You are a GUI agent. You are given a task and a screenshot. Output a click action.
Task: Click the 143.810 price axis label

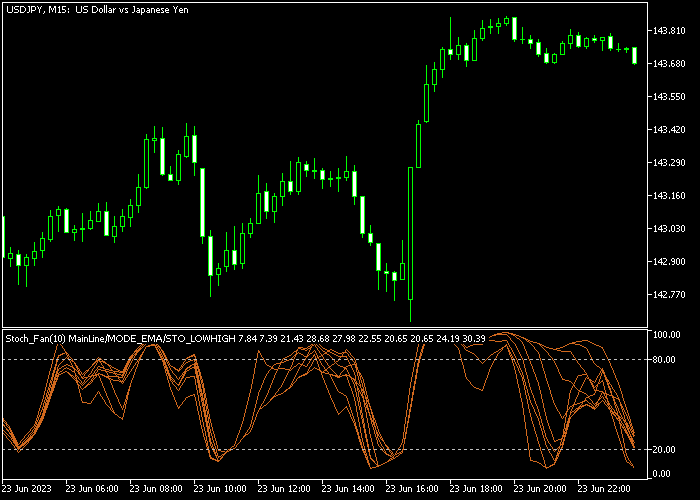click(669, 31)
